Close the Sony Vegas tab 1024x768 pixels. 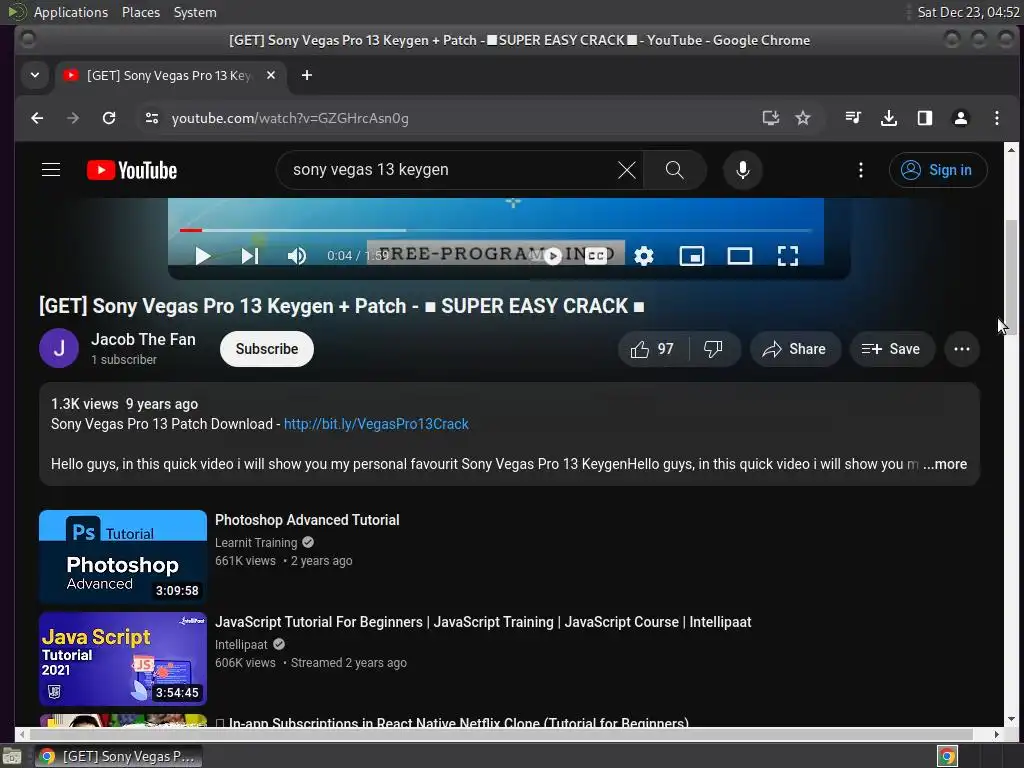coord(271,75)
